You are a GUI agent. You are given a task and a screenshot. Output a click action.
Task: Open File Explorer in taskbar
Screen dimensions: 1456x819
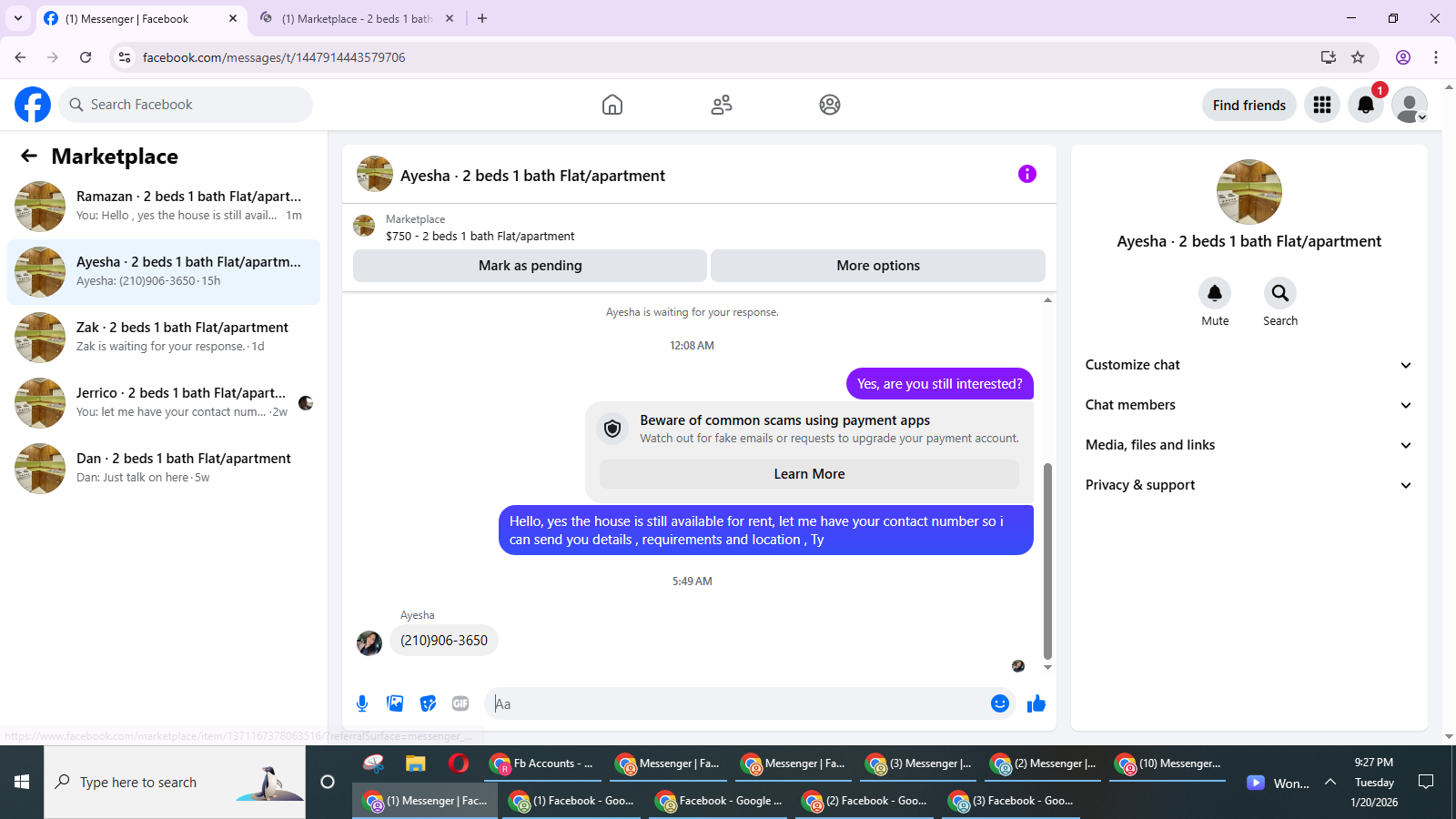click(x=416, y=763)
